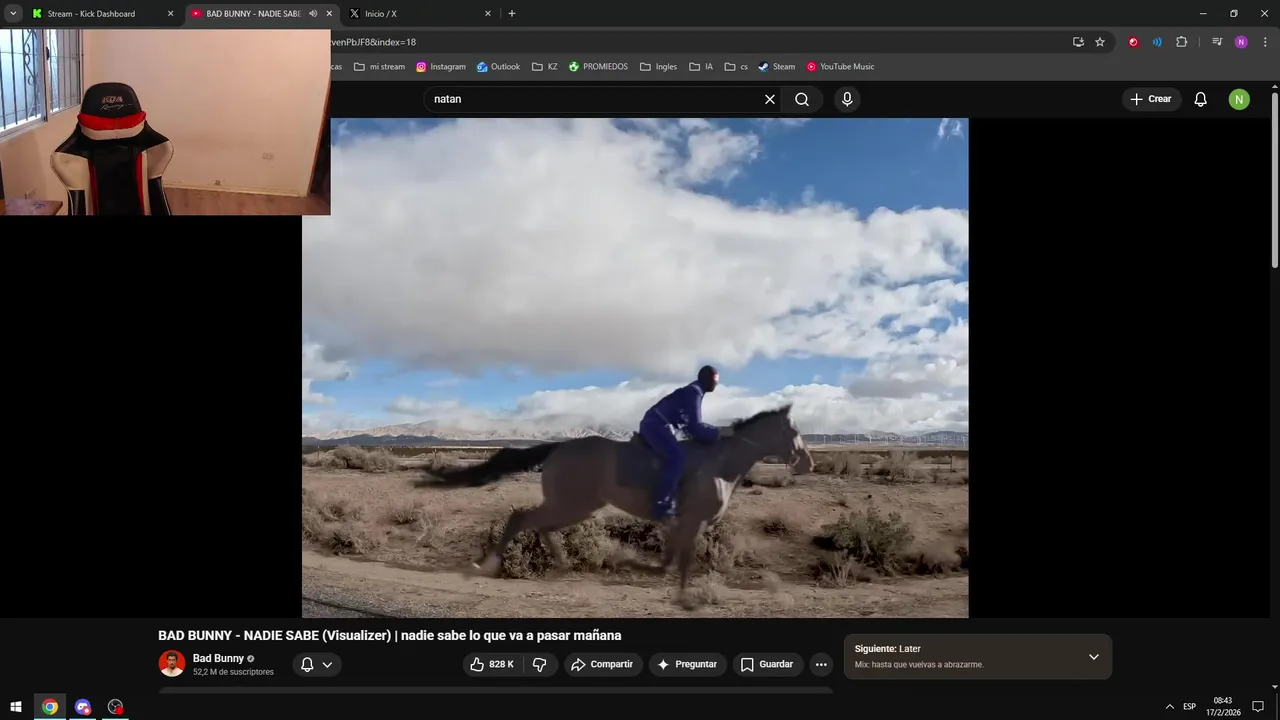Screen dimensions: 1280x720
Task: Open Chrome from the taskbar
Action: click(x=50, y=707)
